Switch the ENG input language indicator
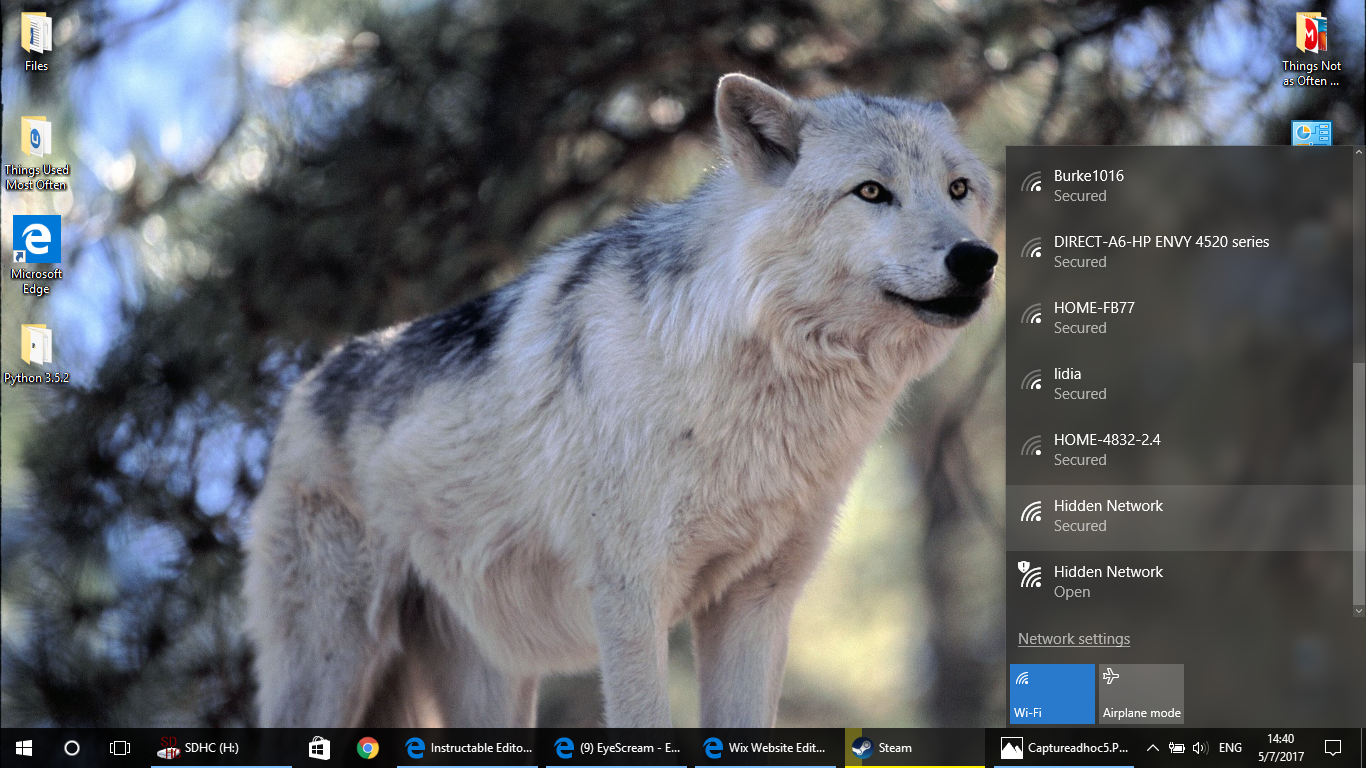The image size is (1366, 768). pyautogui.click(x=1230, y=747)
